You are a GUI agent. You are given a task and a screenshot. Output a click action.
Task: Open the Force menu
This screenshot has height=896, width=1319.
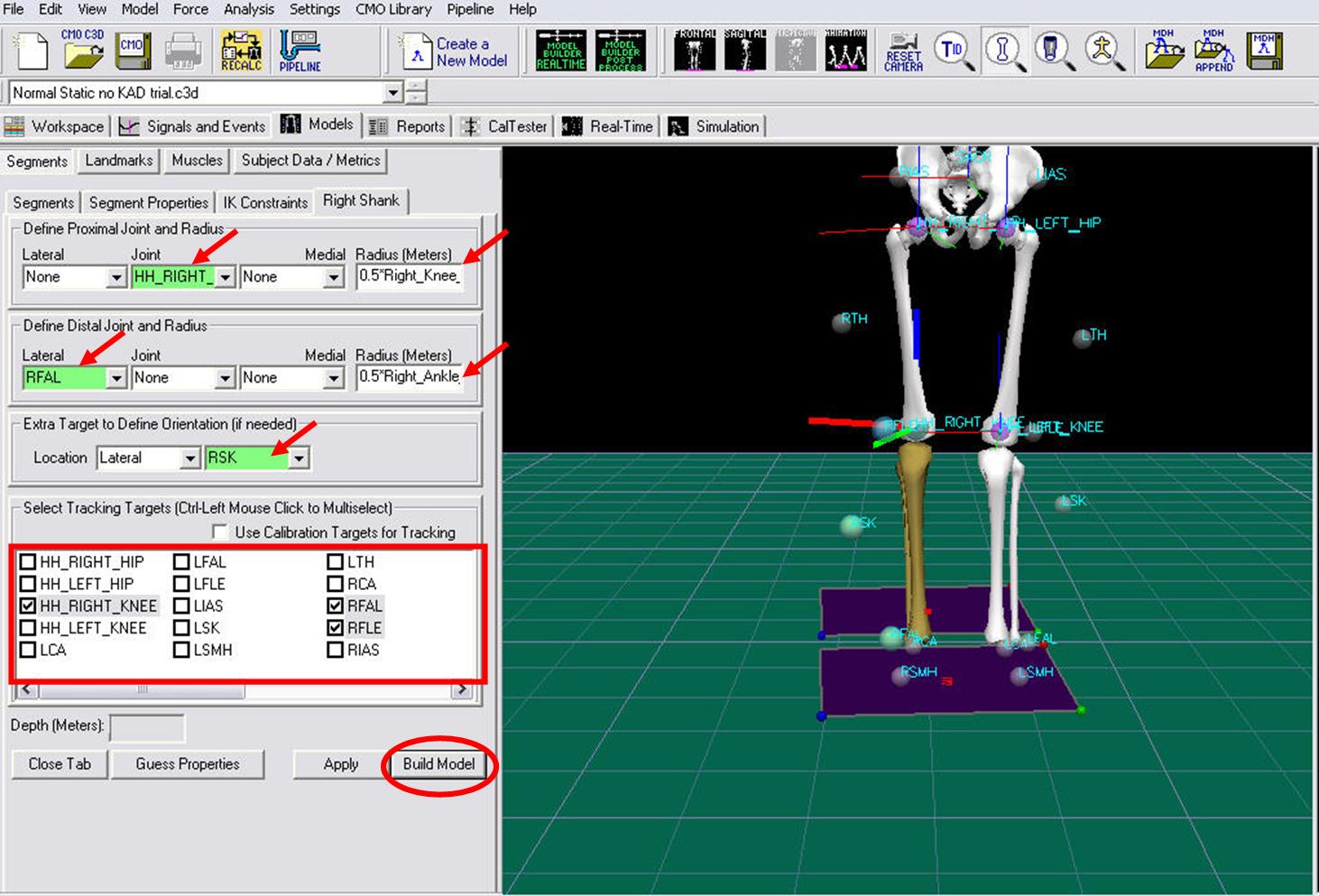(x=190, y=9)
